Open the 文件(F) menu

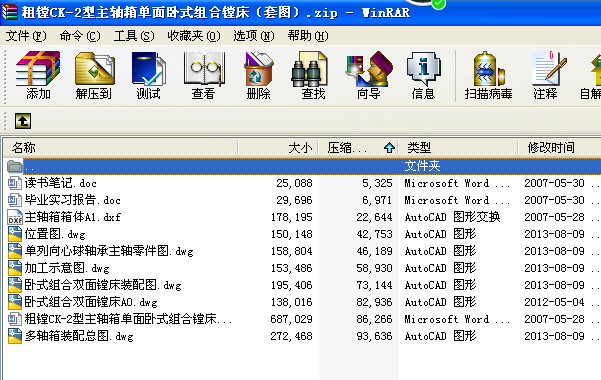point(26,36)
